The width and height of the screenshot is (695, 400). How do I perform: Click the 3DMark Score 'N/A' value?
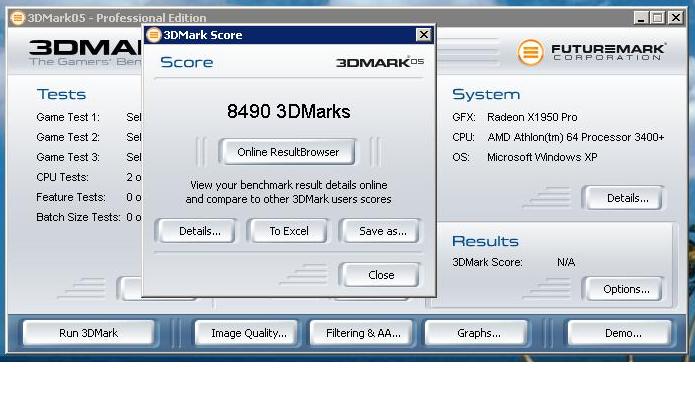(566, 262)
